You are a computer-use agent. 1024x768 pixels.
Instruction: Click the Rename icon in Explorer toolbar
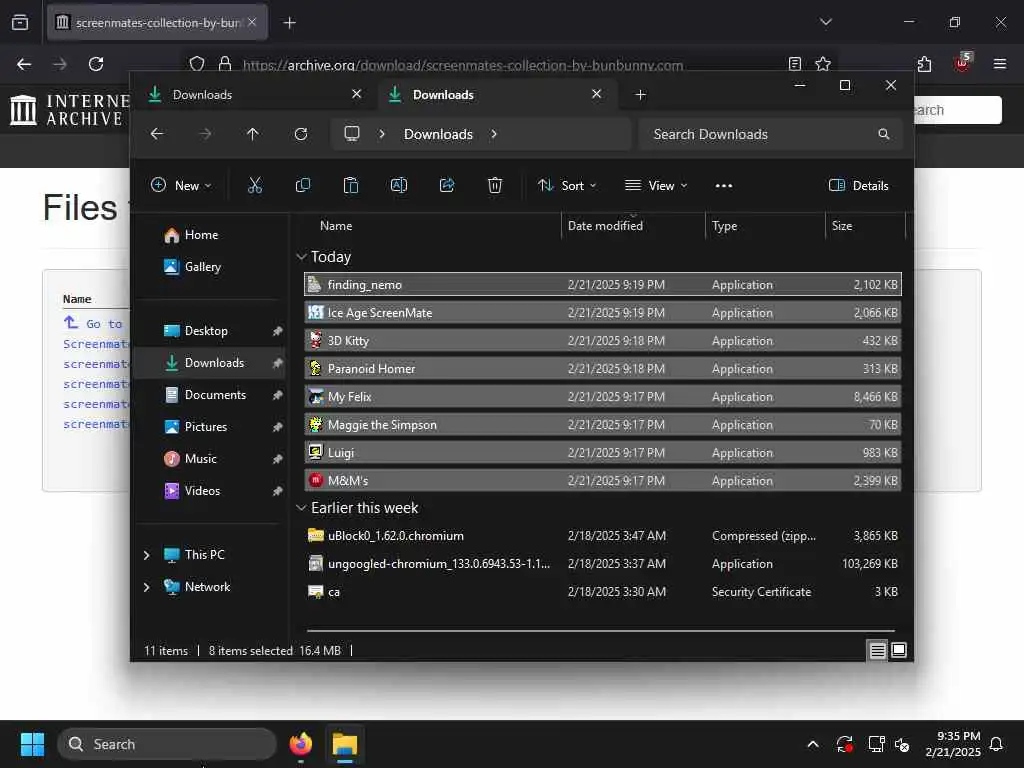398,185
